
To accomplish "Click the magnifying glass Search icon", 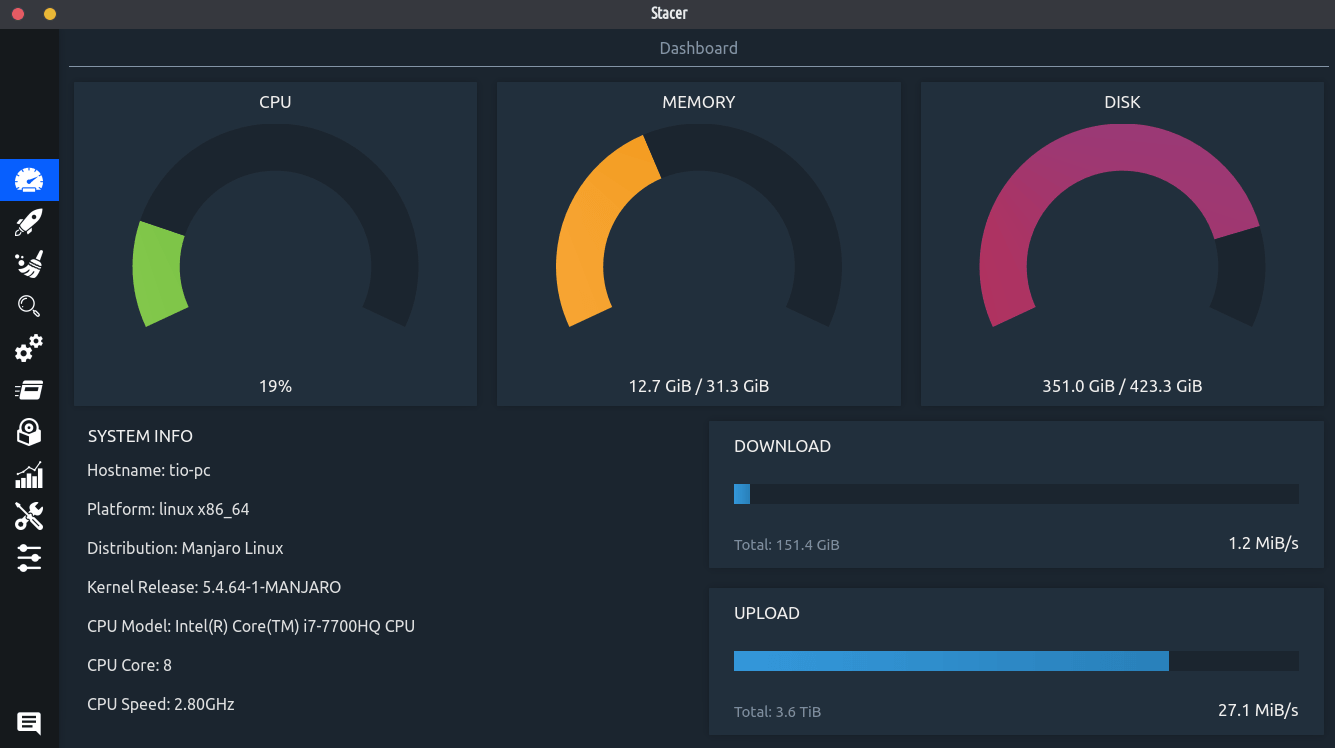I will [29, 306].
